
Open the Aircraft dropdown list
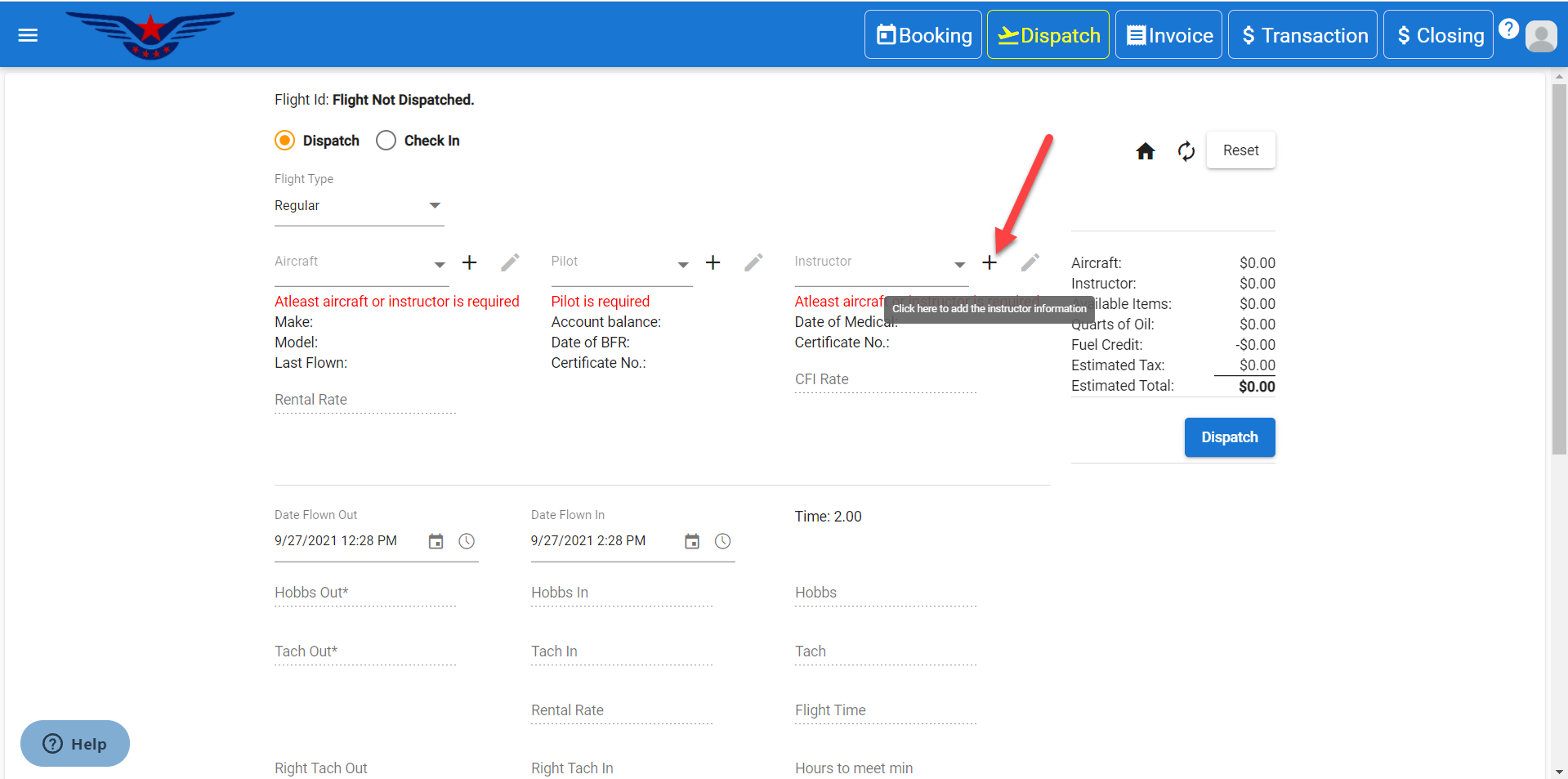click(440, 264)
